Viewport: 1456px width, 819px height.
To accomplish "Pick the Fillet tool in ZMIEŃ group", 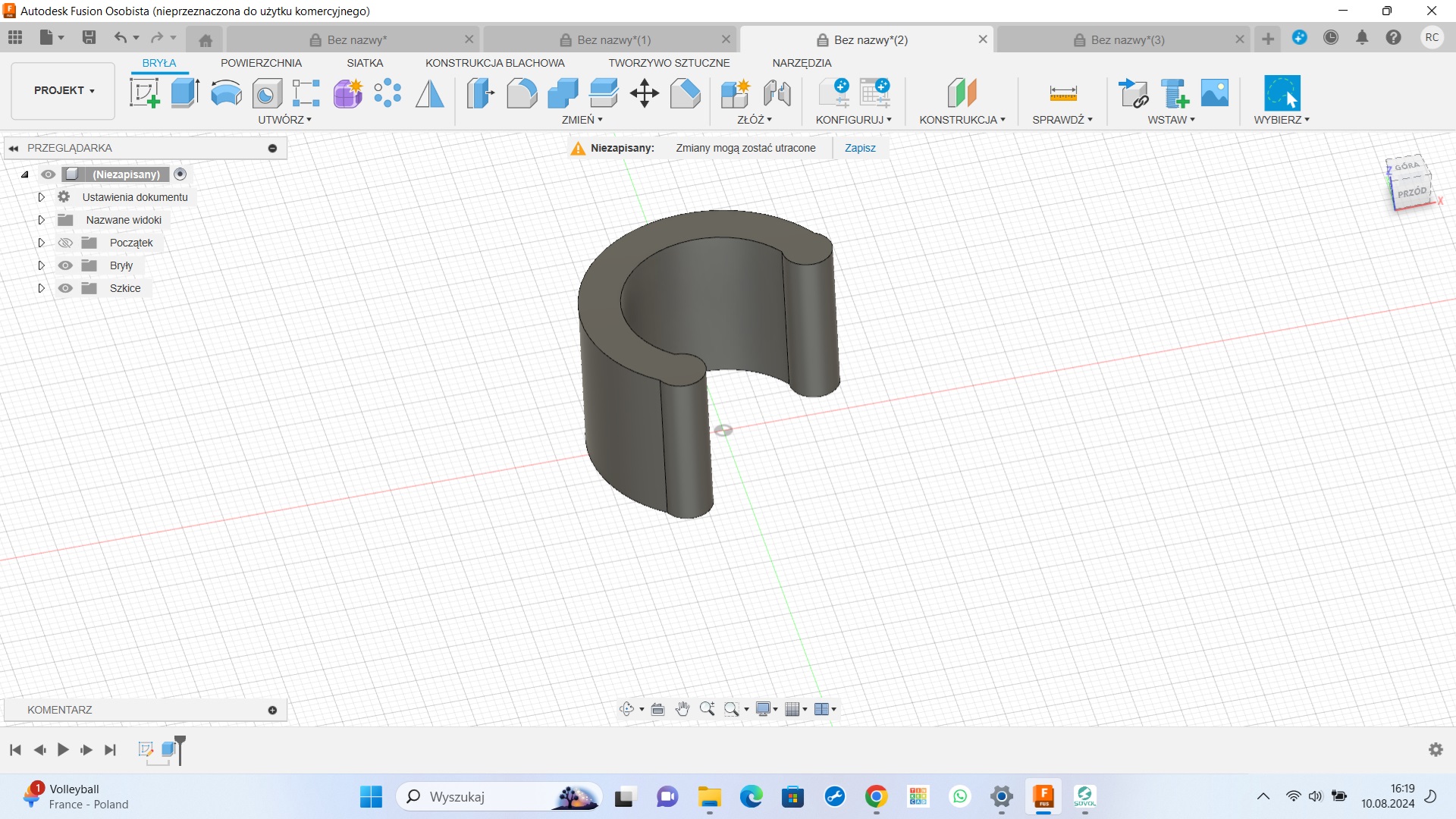I will pos(522,93).
